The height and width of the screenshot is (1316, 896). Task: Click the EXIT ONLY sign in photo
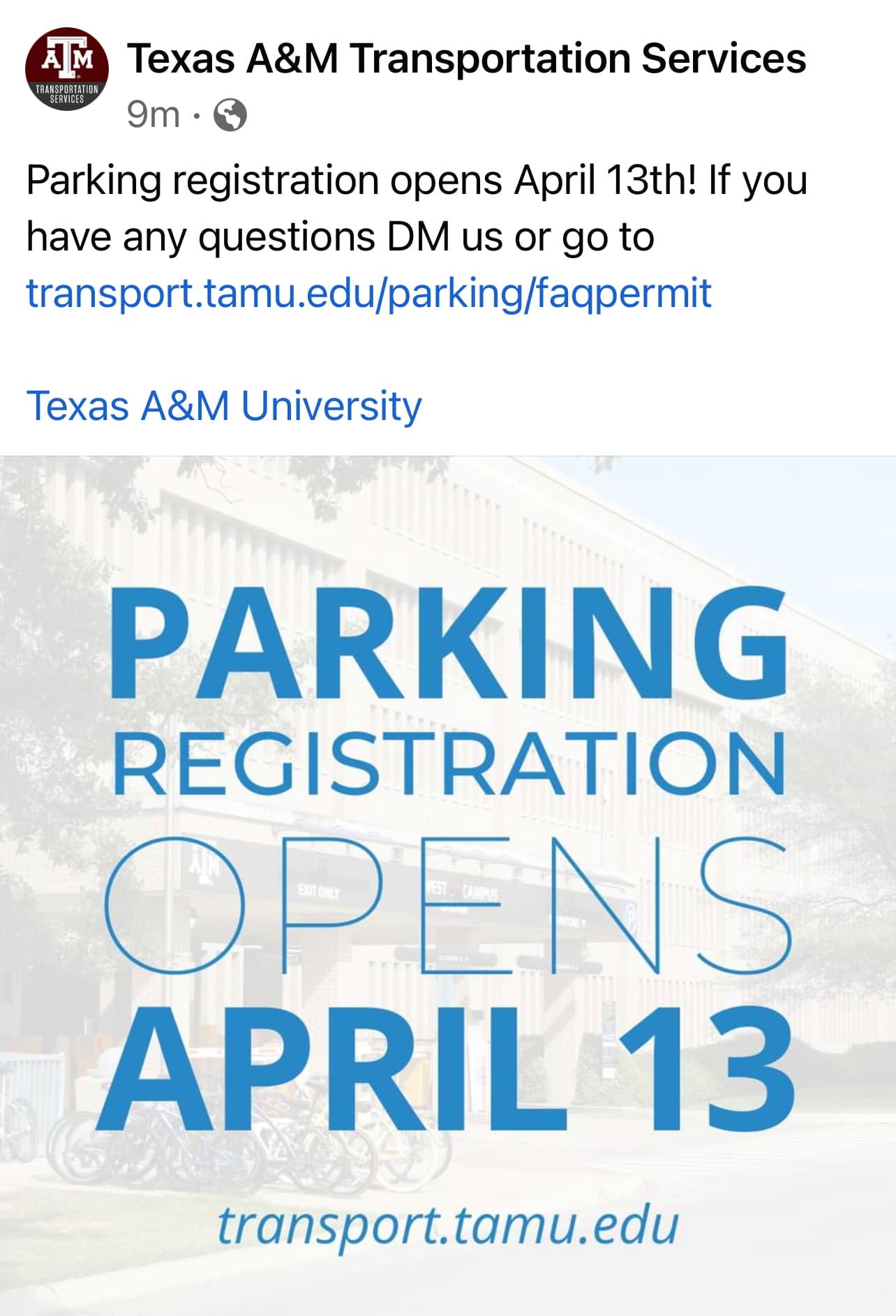[319, 890]
